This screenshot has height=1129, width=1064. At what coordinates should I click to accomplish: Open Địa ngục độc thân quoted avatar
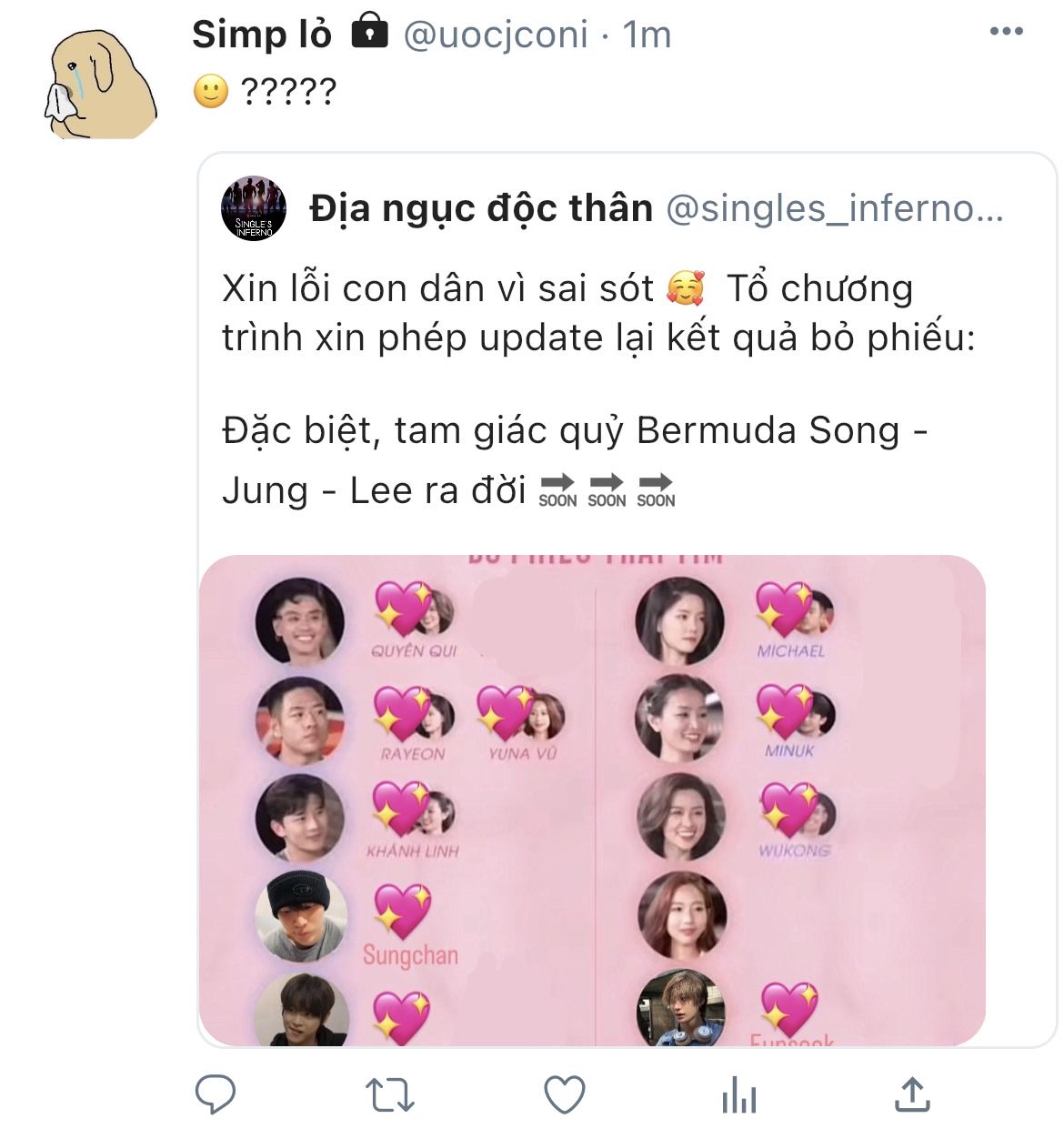[x=254, y=208]
